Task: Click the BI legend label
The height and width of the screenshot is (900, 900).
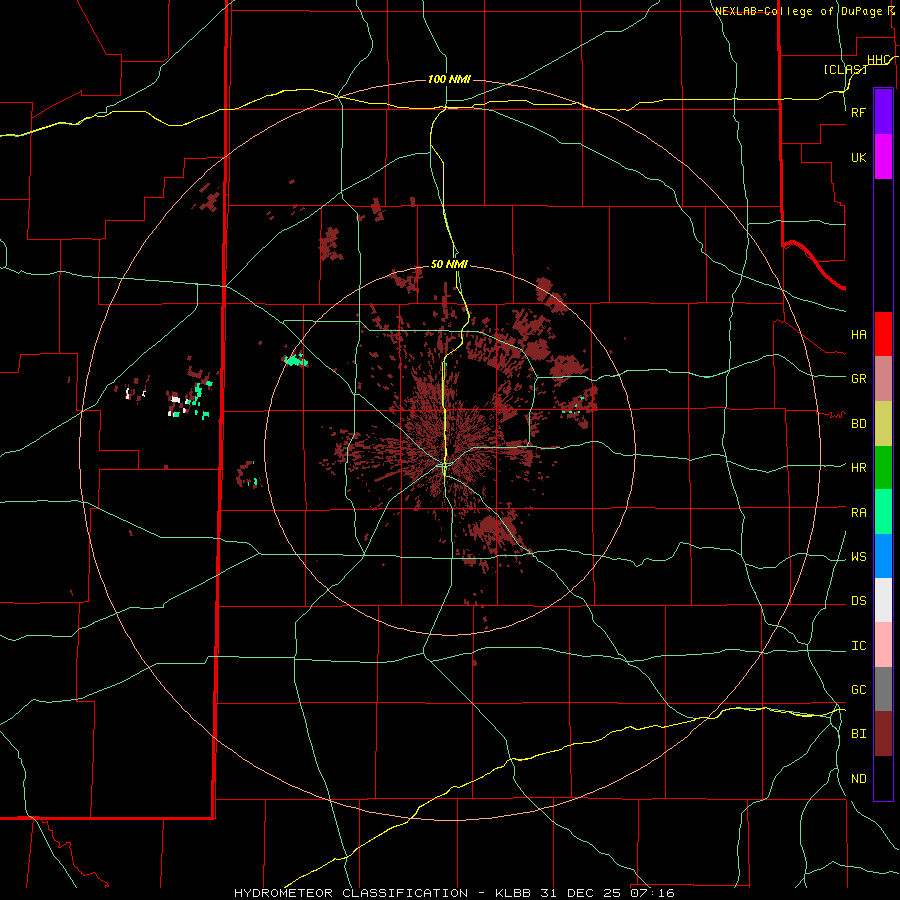Action: [859, 734]
